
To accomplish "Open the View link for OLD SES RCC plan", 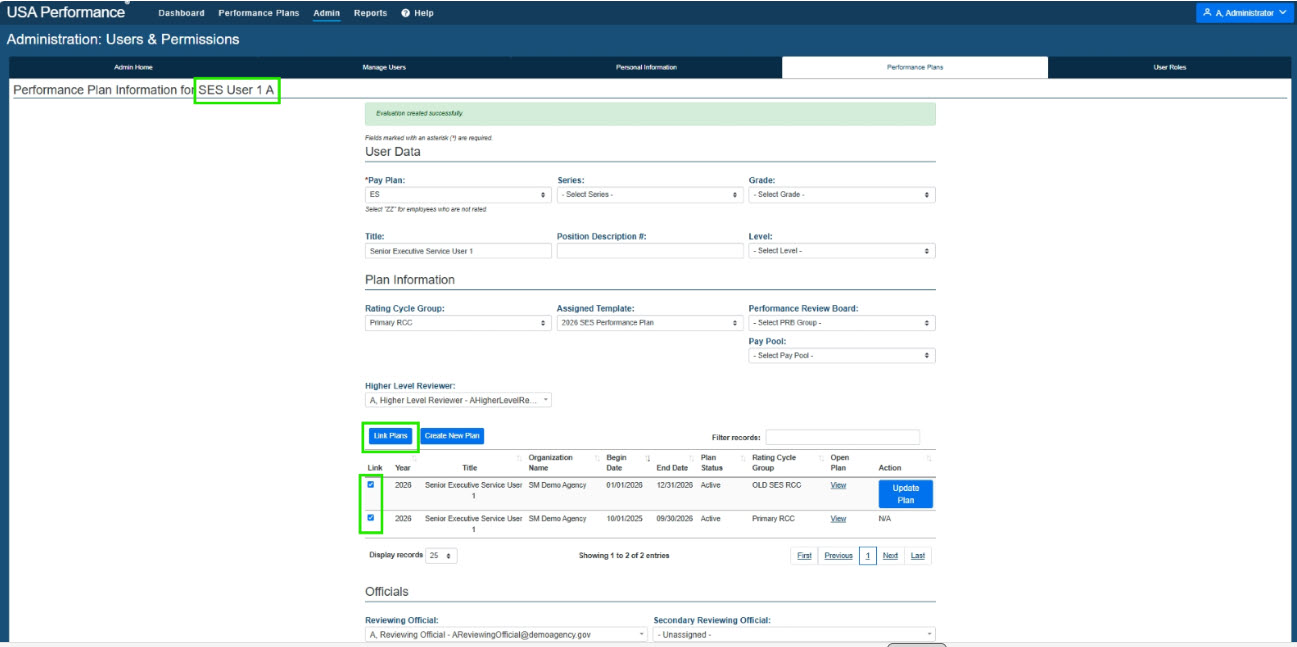I will 838,486.
